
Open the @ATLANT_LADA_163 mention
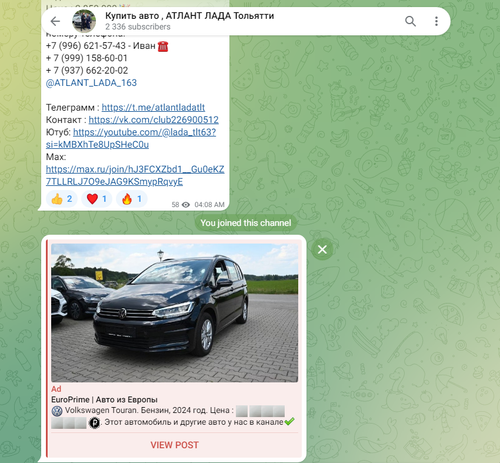click(x=91, y=83)
